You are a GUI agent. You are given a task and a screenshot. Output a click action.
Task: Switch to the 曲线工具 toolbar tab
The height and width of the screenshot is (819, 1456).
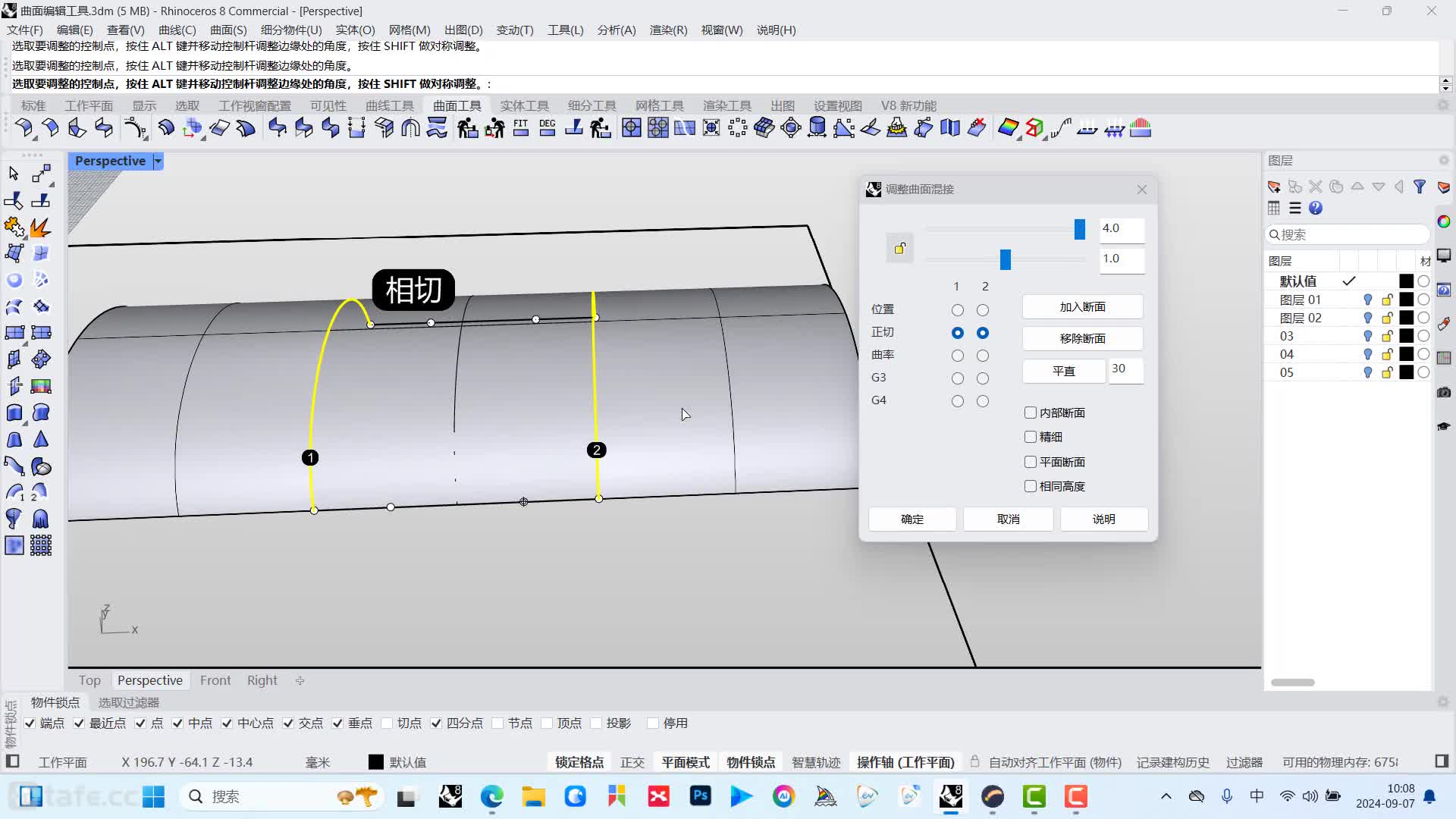click(x=390, y=105)
